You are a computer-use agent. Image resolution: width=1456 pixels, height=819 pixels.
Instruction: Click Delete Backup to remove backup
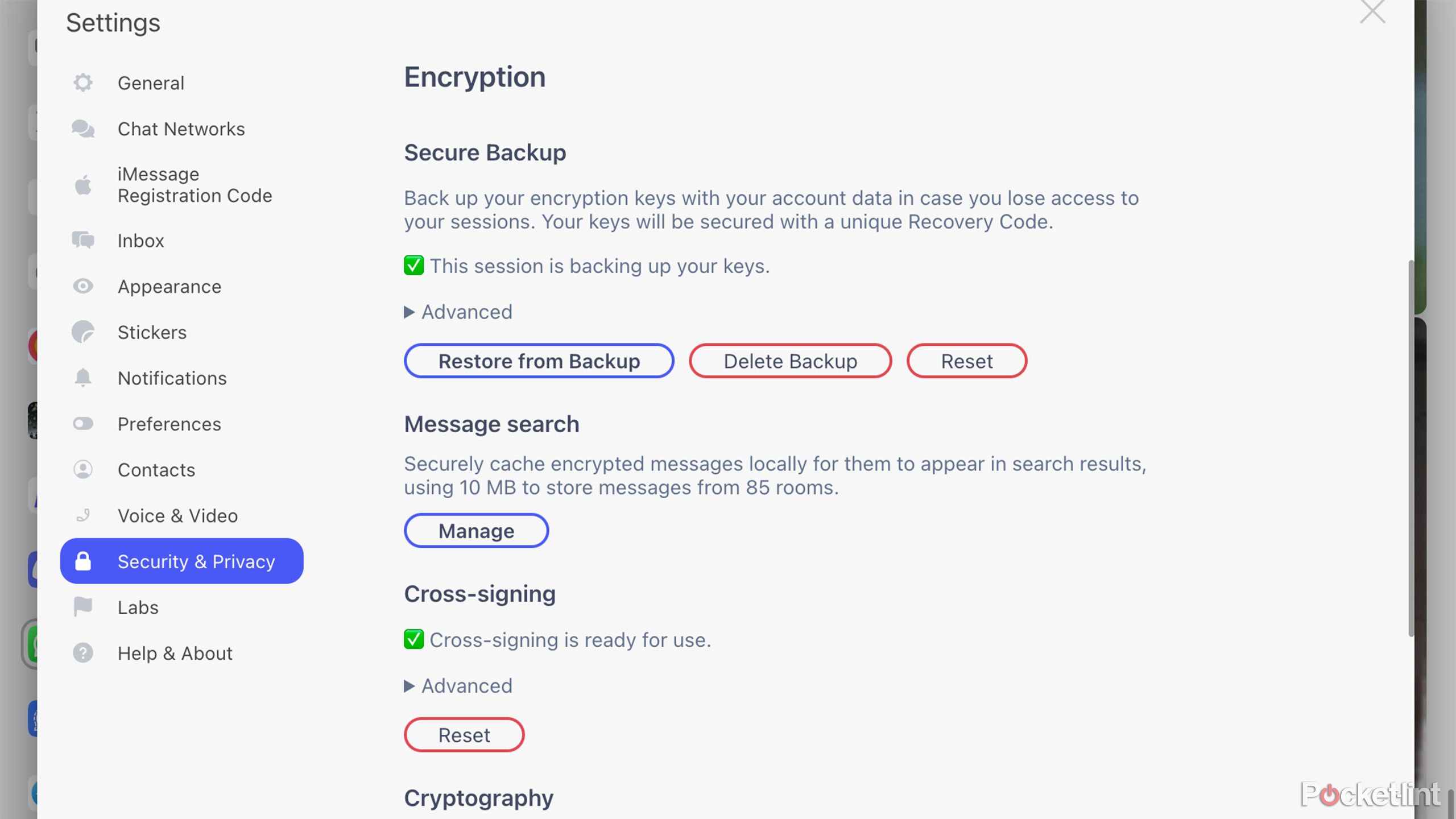790,360
